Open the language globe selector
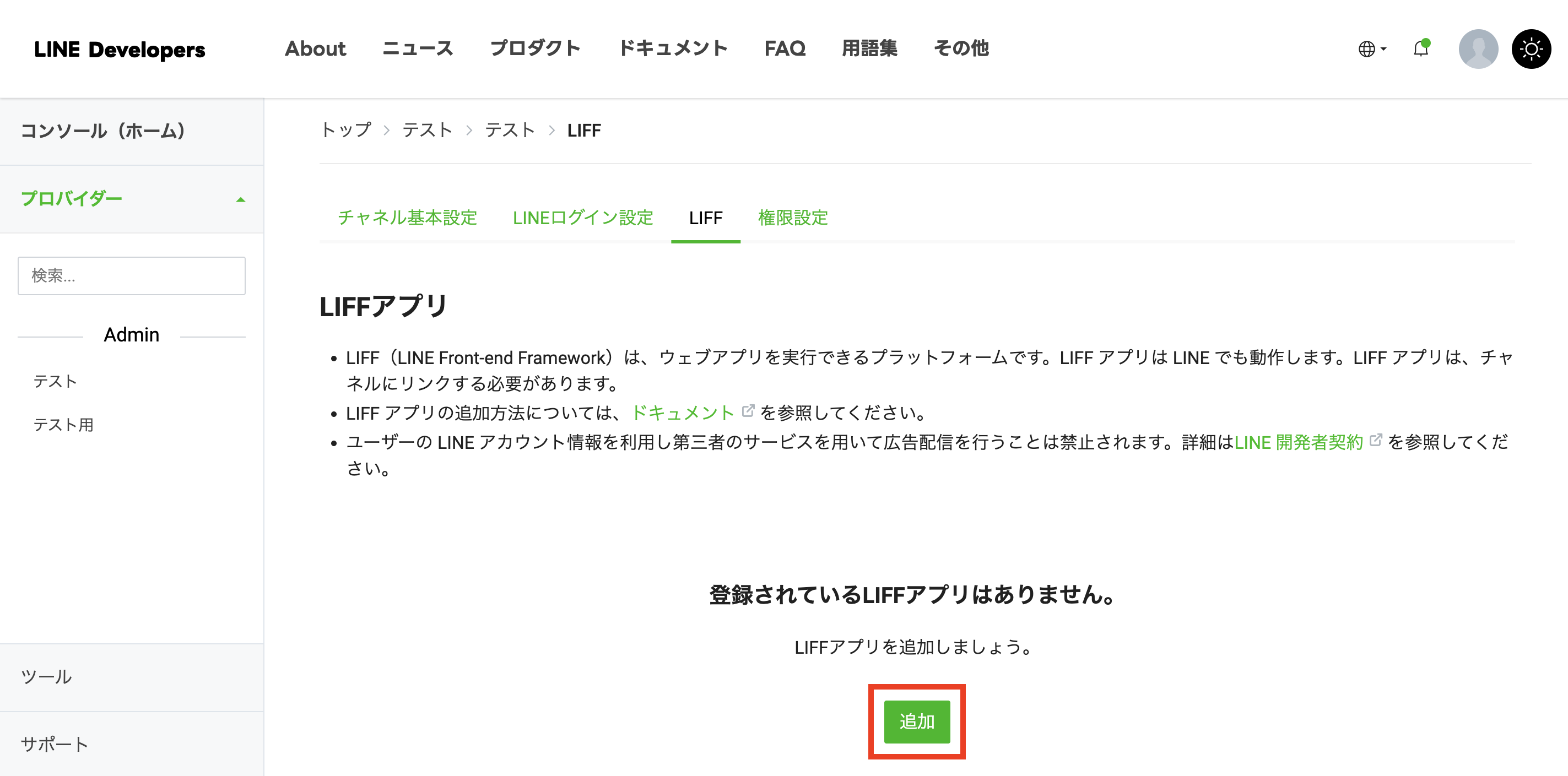The width and height of the screenshot is (1568, 776). click(x=1371, y=48)
